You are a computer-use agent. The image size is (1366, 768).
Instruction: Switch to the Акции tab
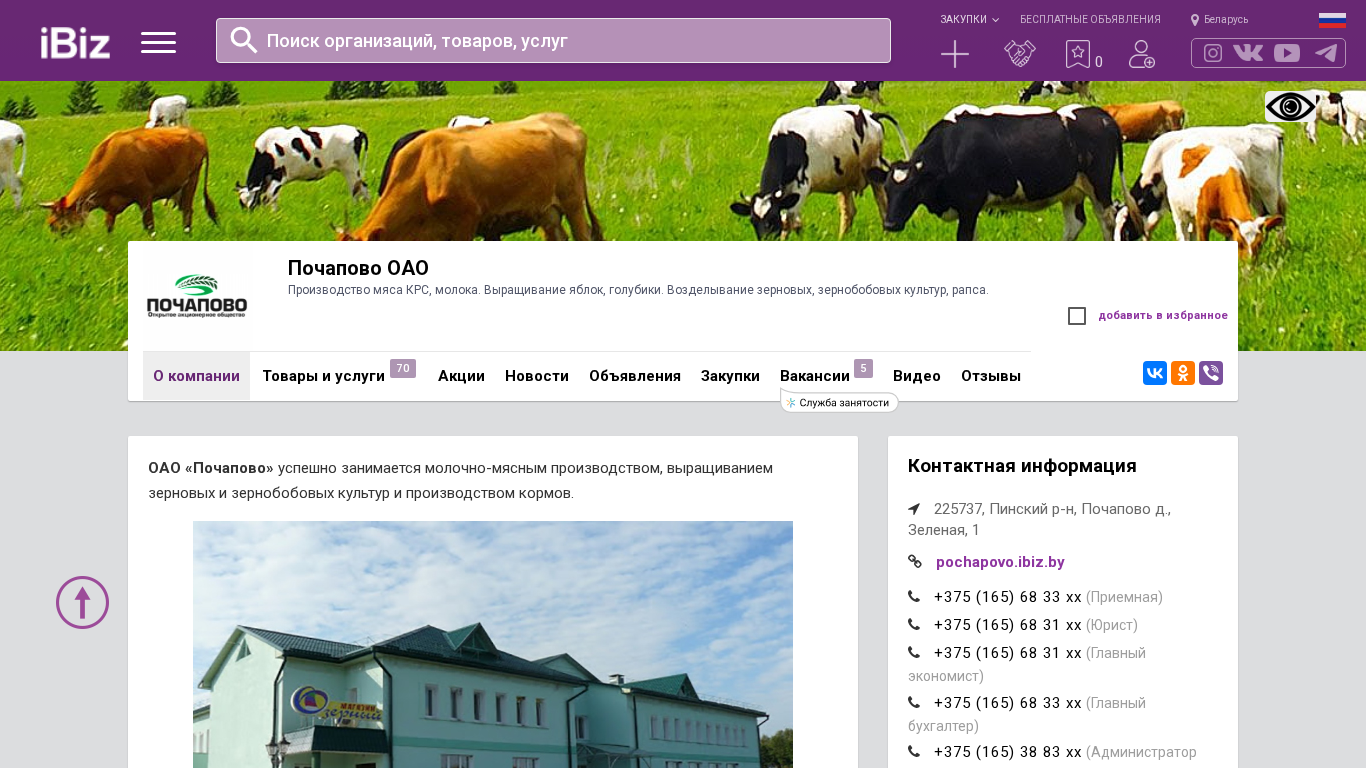tap(461, 376)
